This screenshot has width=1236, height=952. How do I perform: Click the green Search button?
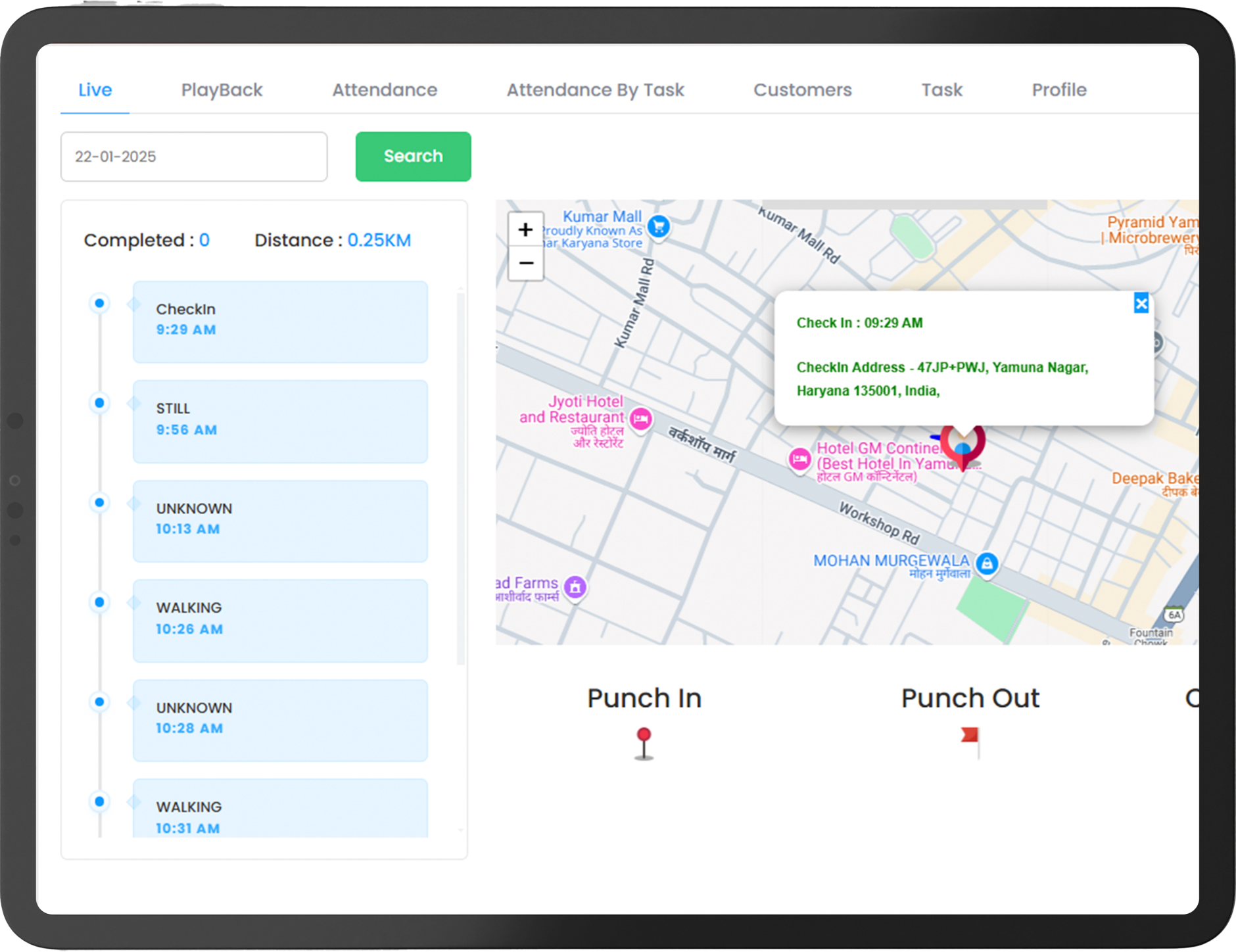pos(413,156)
